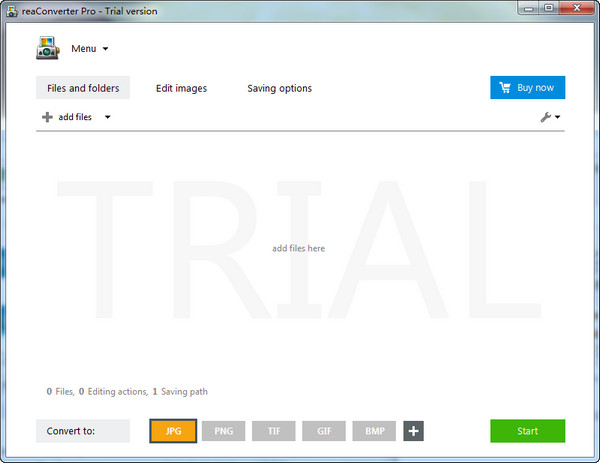Click the green Start button
This screenshot has width=600, height=463.
point(528,431)
